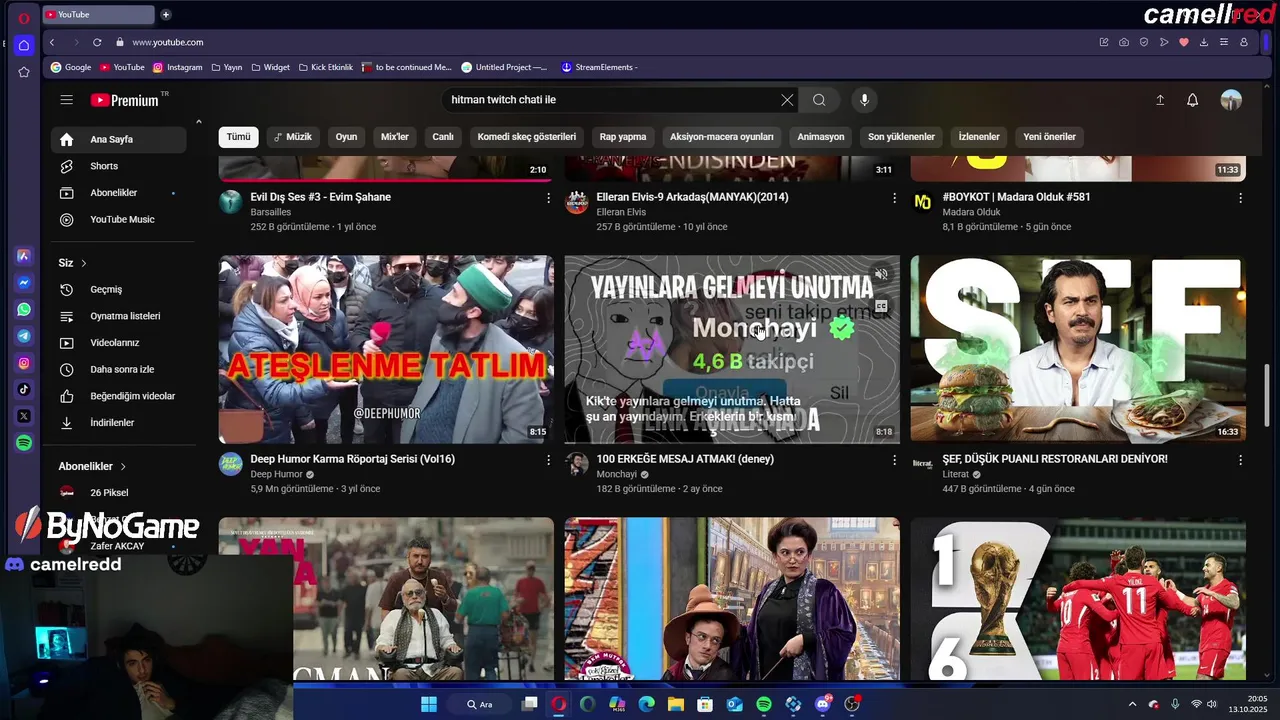Screen dimensions: 1280x720
Task: Select the Rap yapma filter chip
Action: (x=623, y=137)
